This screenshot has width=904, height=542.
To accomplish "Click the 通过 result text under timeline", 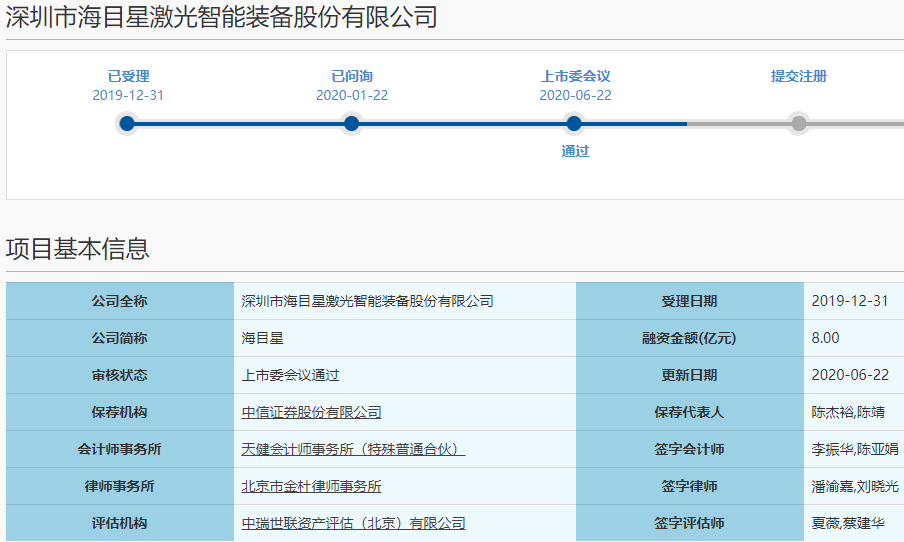I will tap(575, 151).
